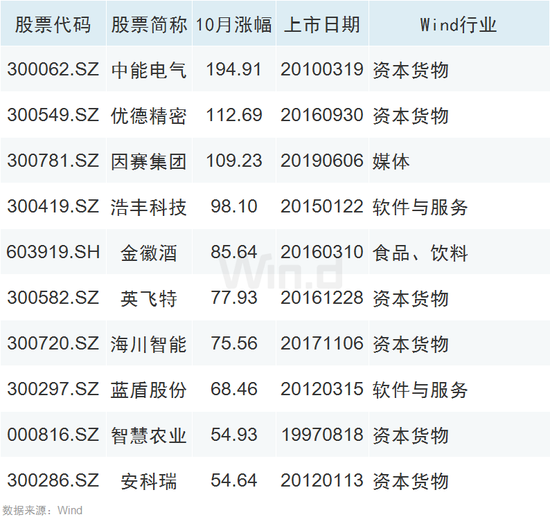Click the 54.64 gain value

pos(234,480)
